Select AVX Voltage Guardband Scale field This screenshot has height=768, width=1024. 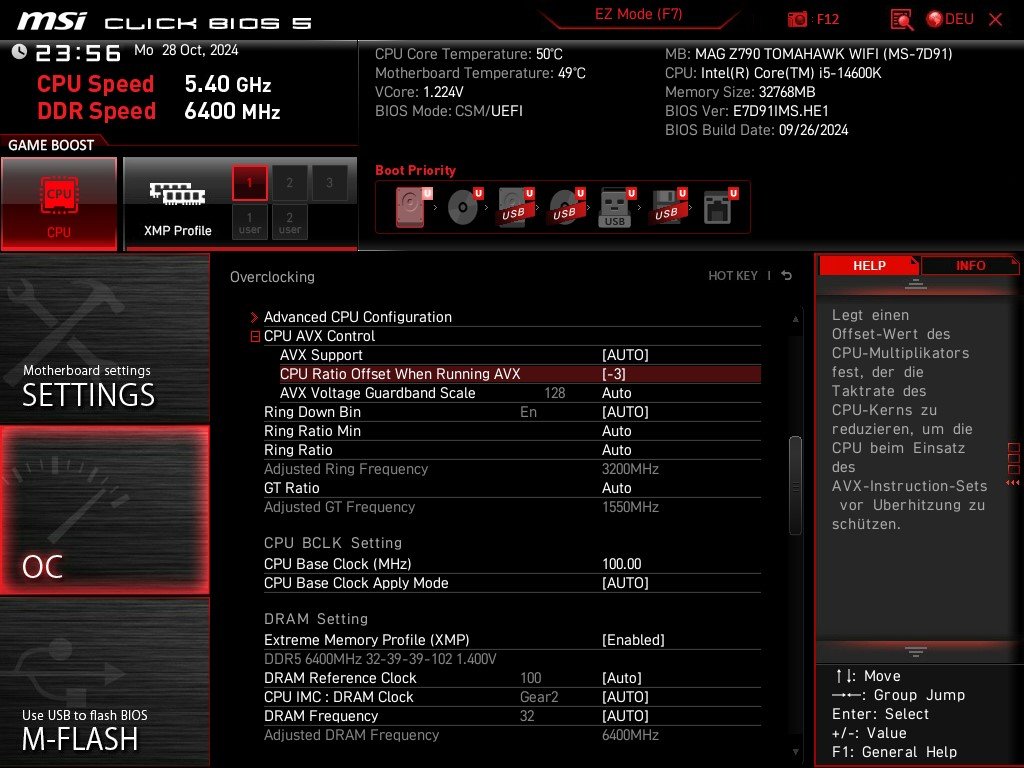[520, 392]
